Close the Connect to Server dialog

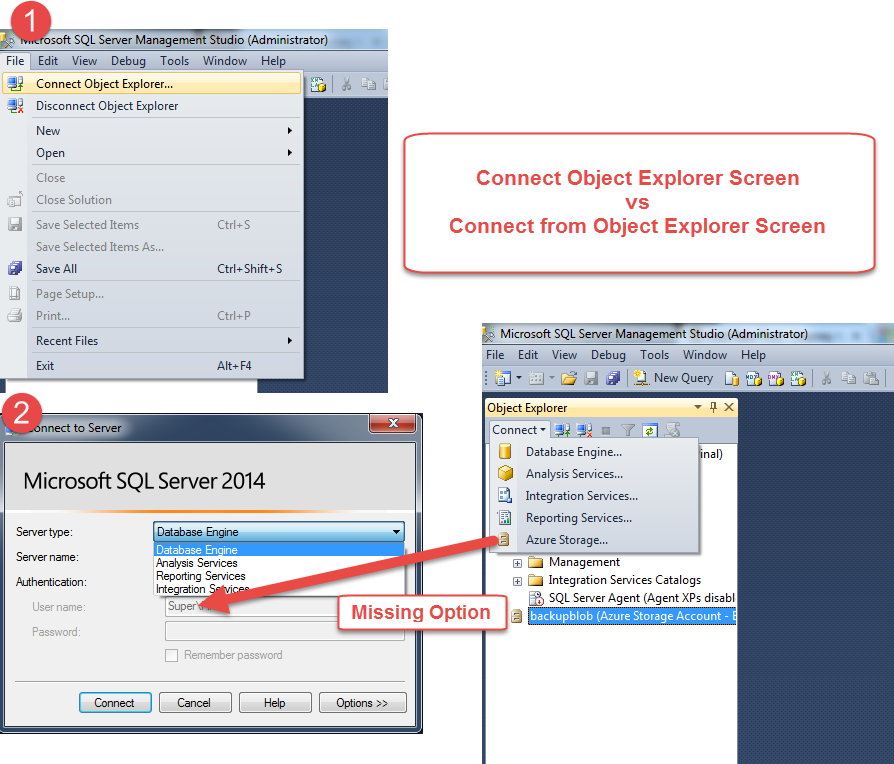pyautogui.click(x=393, y=423)
